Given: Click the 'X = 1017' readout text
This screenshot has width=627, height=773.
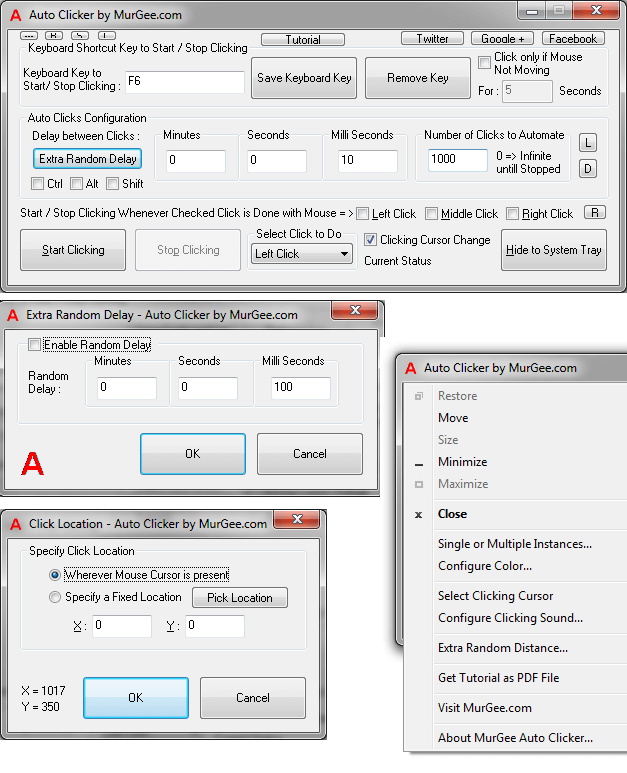Looking at the screenshot, I should click(x=43, y=691).
